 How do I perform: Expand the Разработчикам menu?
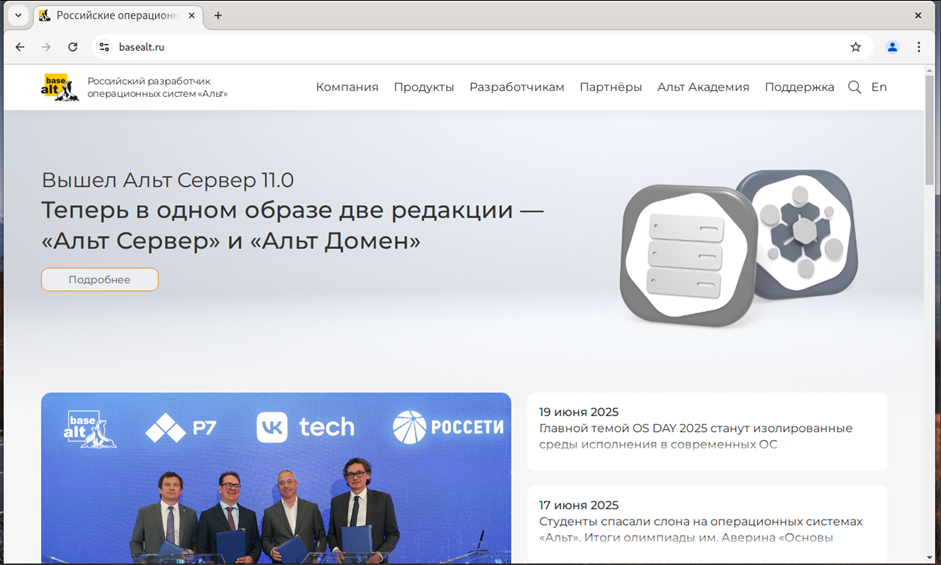(x=516, y=87)
